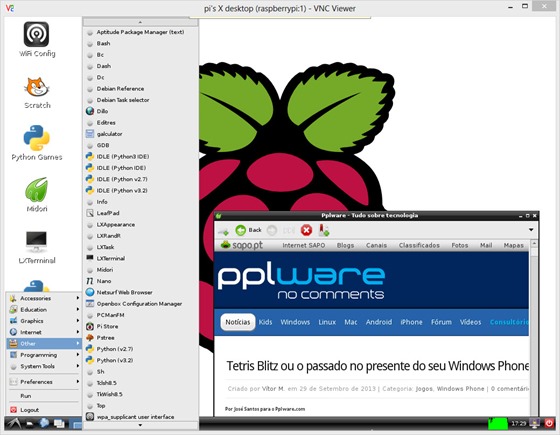Click the red Stop icon in Midori

pos(306,230)
